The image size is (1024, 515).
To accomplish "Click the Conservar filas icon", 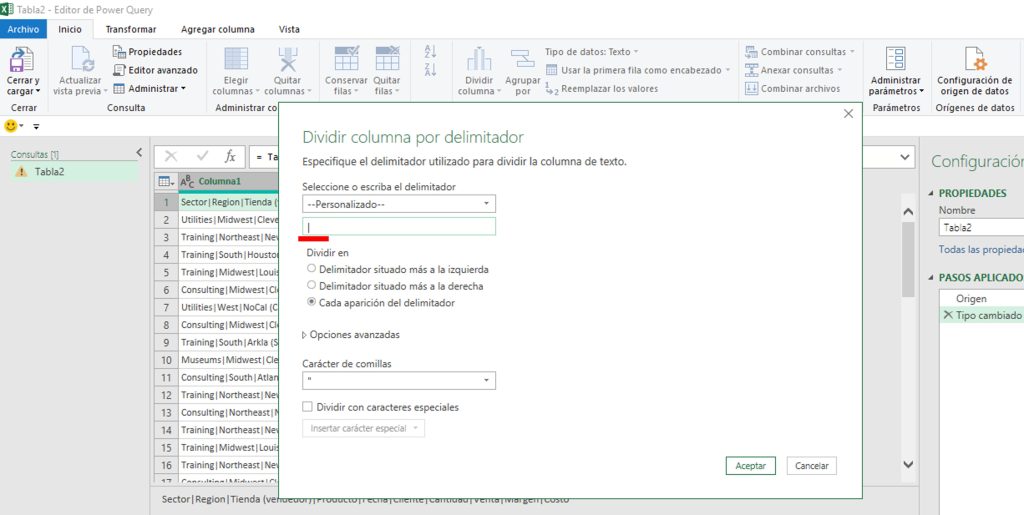I will click(x=347, y=59).
